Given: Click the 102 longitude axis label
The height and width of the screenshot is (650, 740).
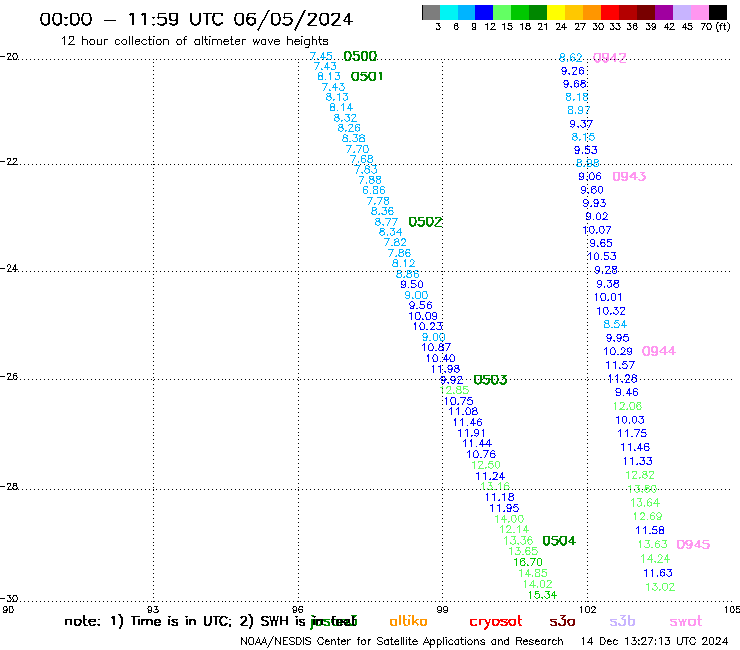Looking at the screenshot, I should click(x=587, y=610).
